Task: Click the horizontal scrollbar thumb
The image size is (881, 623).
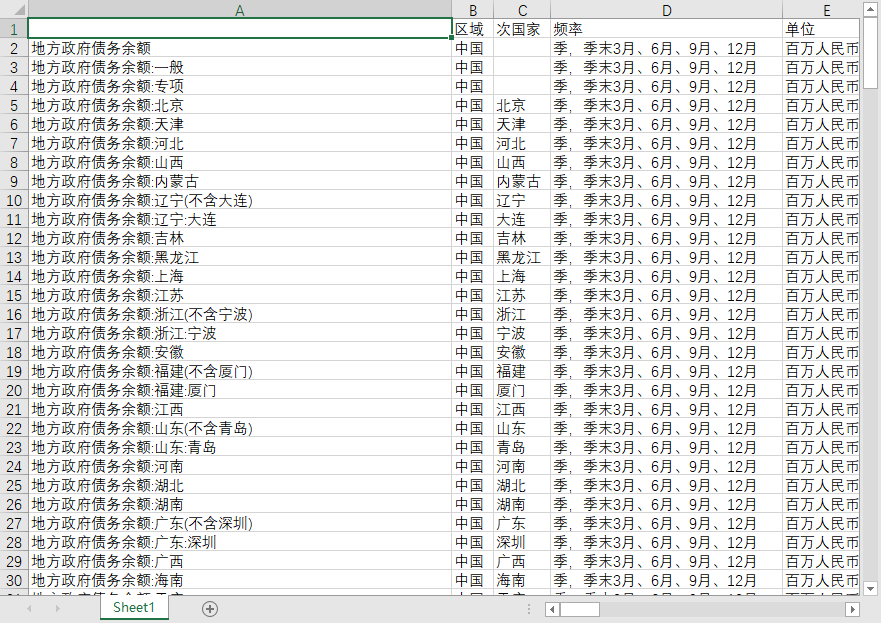Action: pos(580,609)
